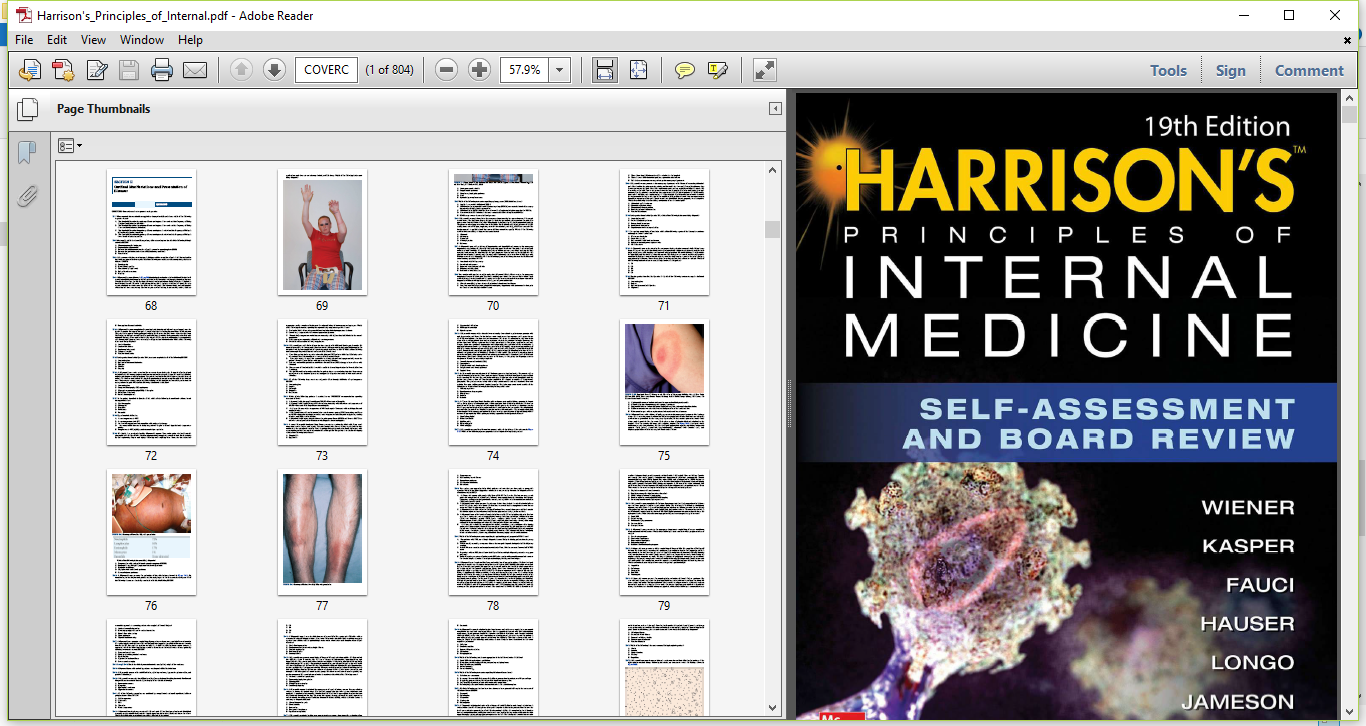The height and width of the screenshot is (726, 1366).
Task: Zoom out using the minus button
Action: coord(447,70)
